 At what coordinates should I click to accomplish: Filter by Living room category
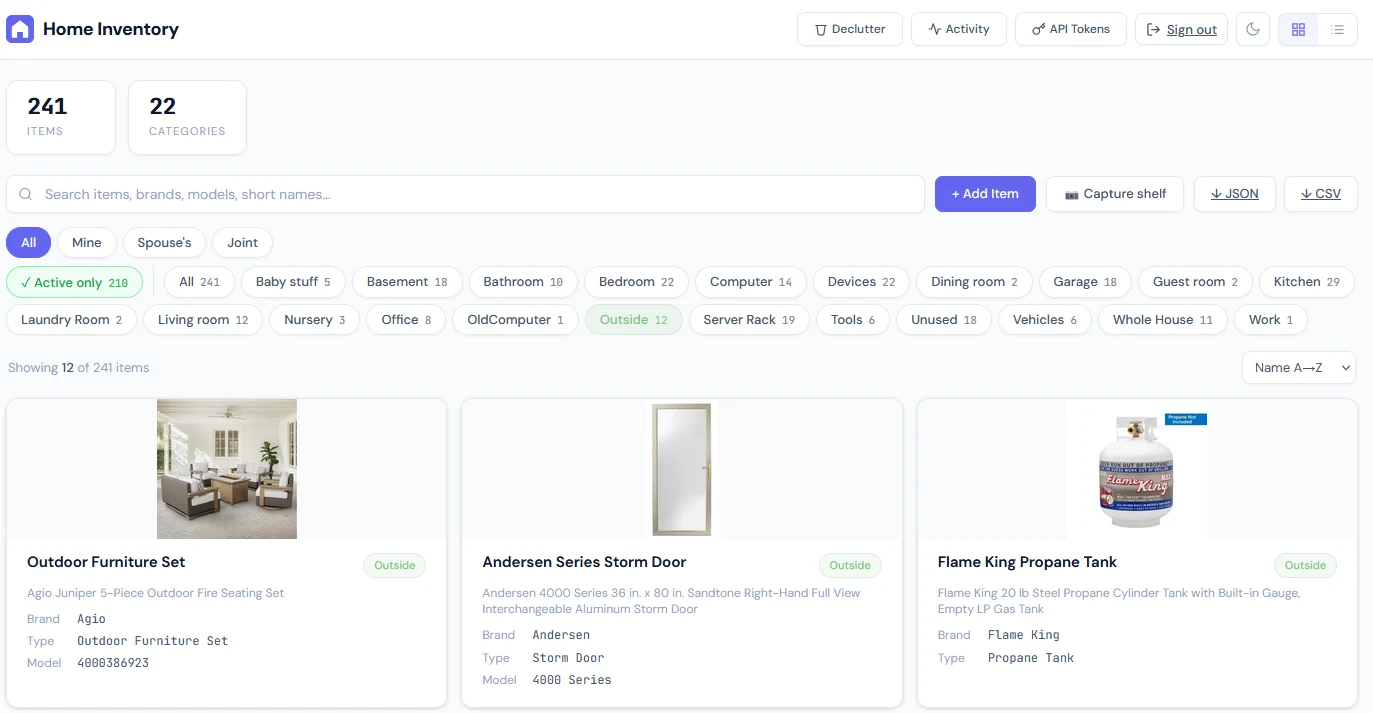tap(203, 320)
